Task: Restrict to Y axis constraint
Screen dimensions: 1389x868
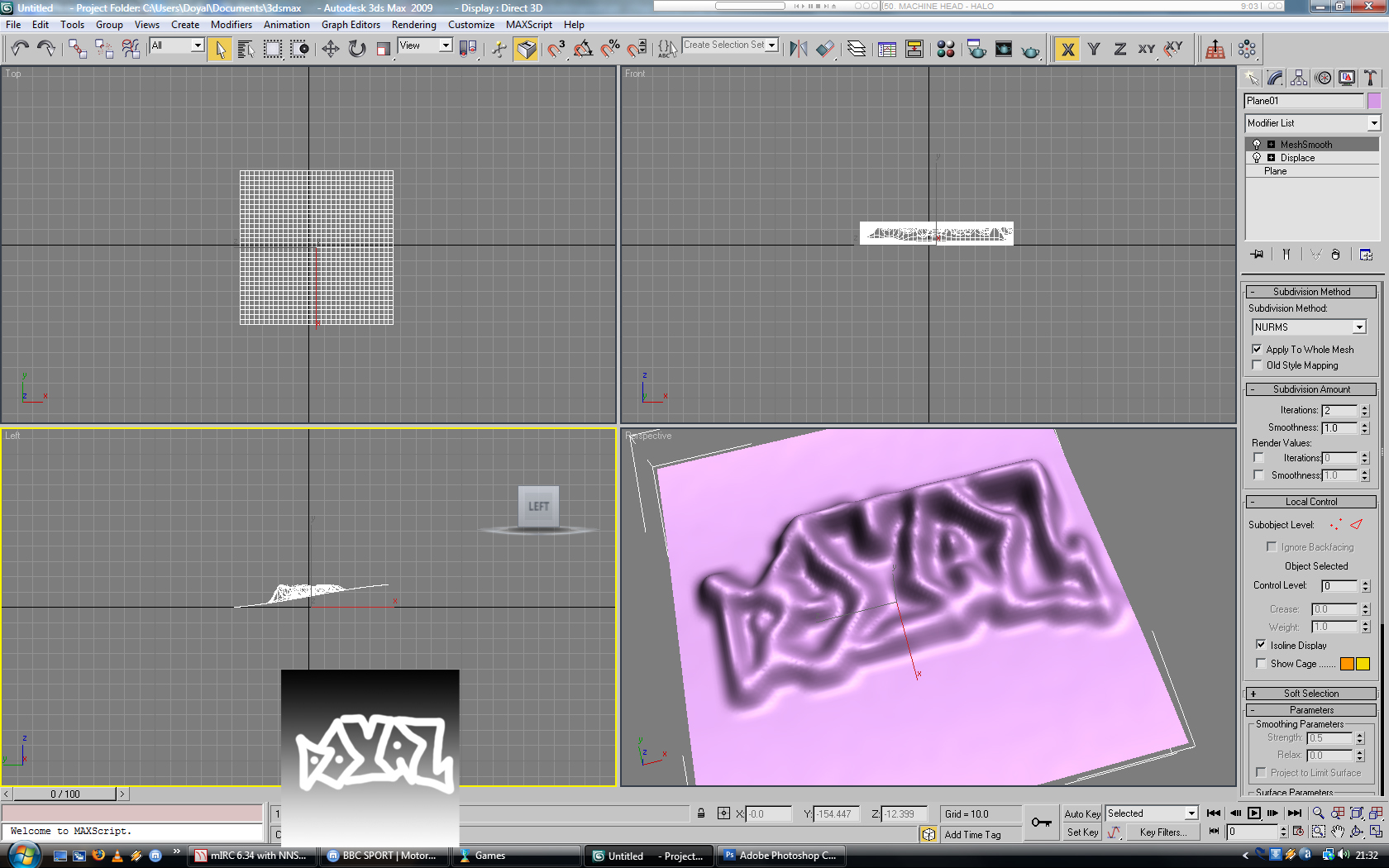Action: coord(1094,49)
